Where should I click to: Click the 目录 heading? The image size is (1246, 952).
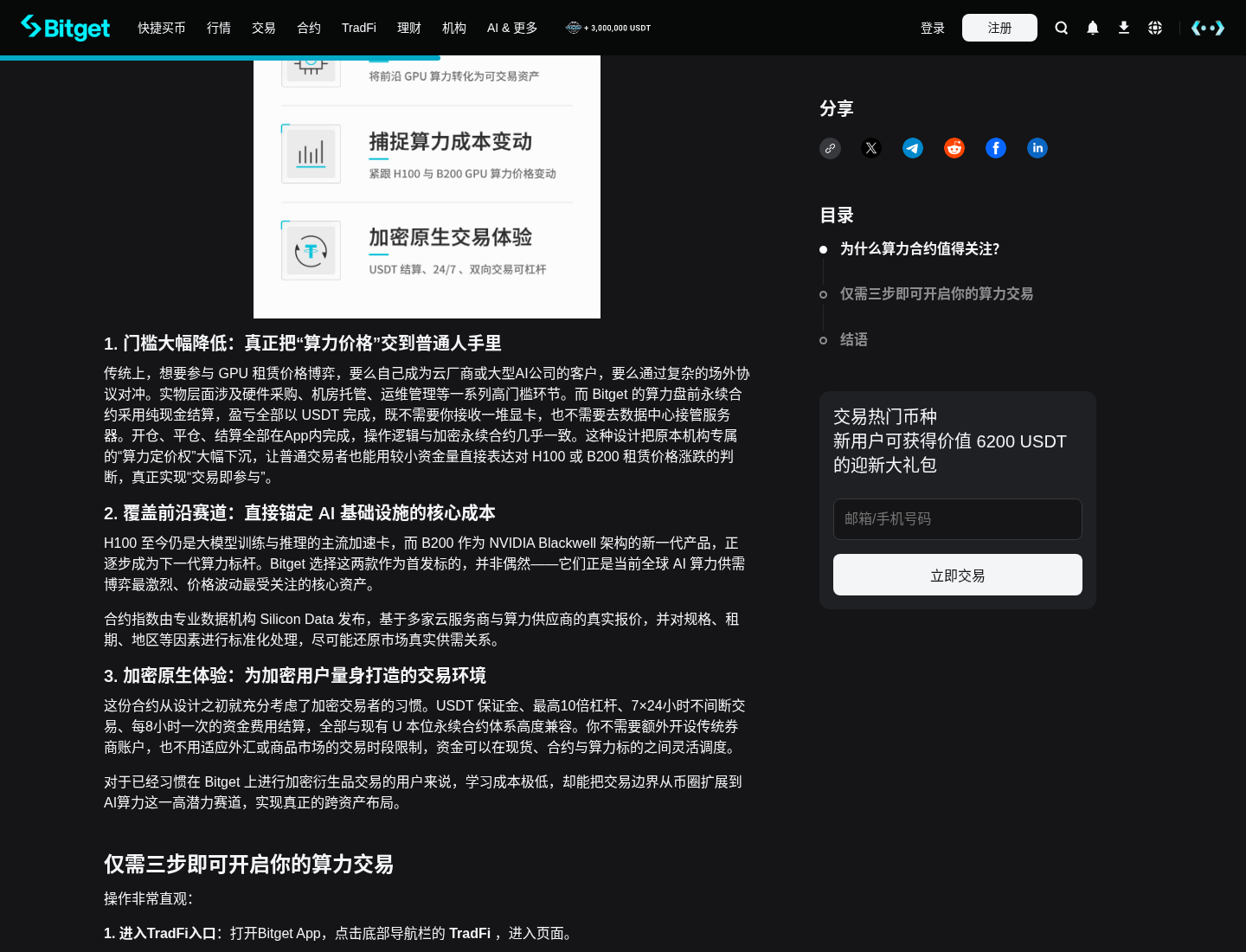point(837,215)
